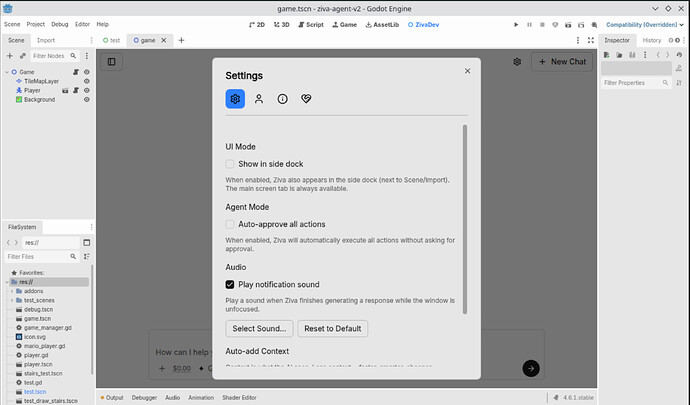Open the Scene menu

12,24
